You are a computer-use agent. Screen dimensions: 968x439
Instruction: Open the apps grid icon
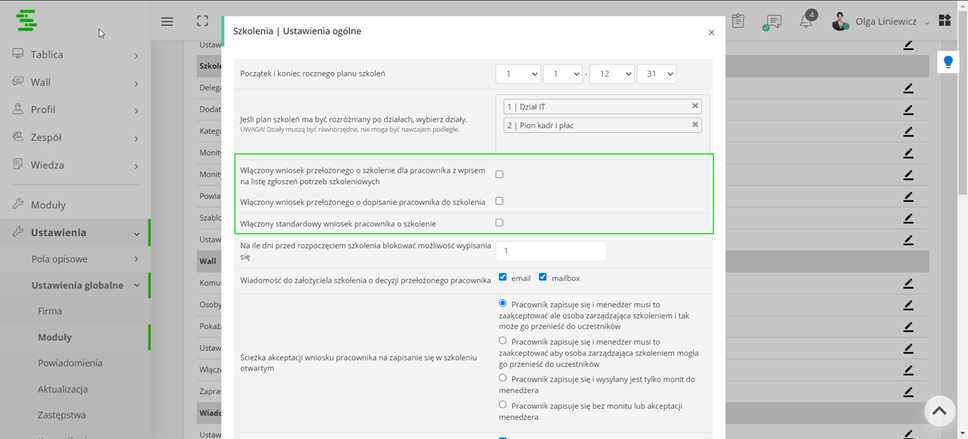(945, 21)
